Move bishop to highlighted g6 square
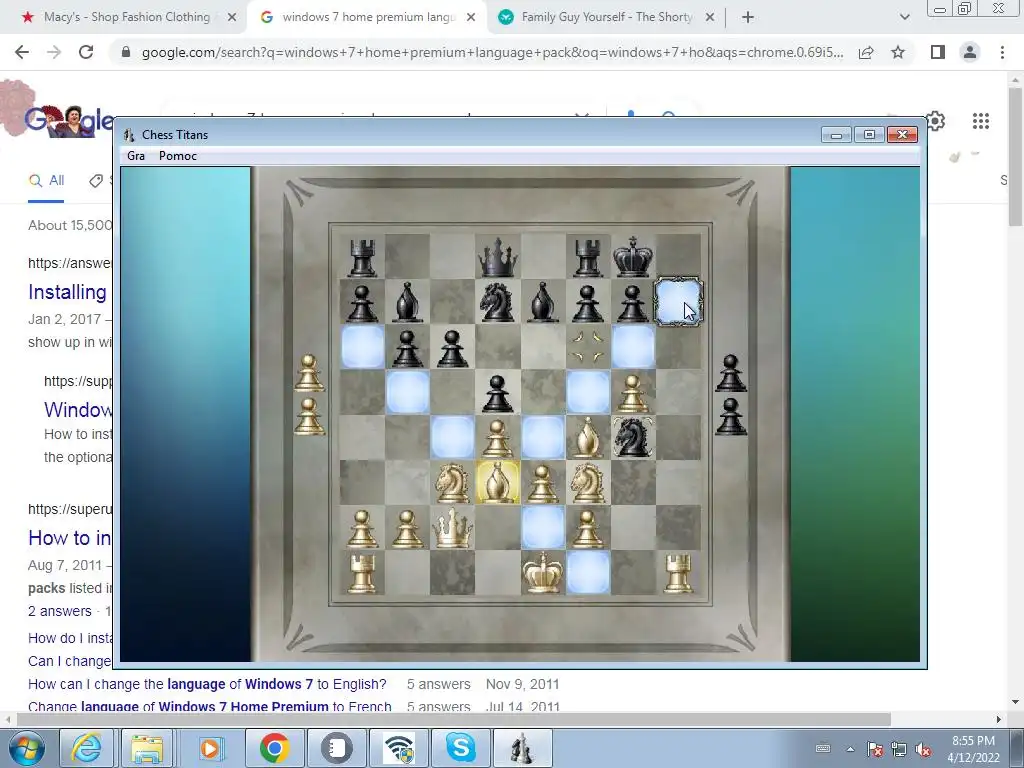This screenshot has width=1024, height=768. click(633, 347)
